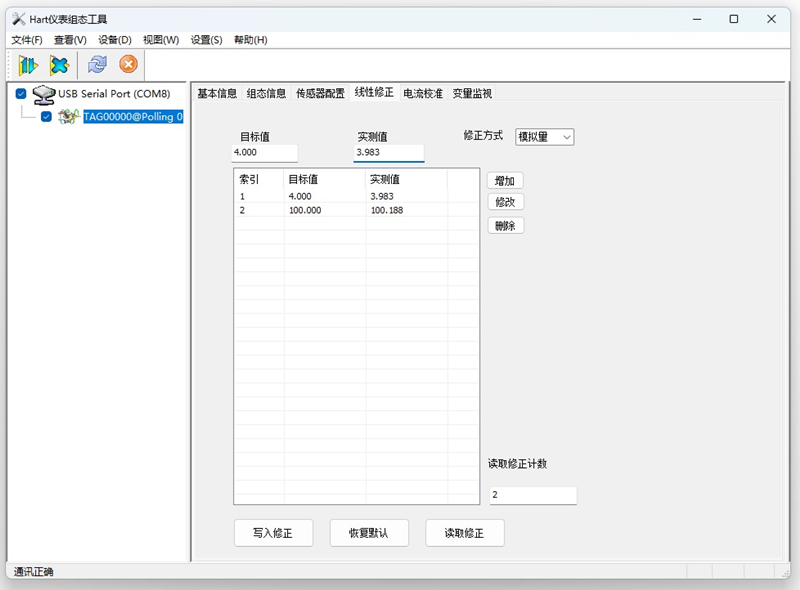Open the 设备(D) menu
This screenshot has height=590, width=800.
pos(114,40)
